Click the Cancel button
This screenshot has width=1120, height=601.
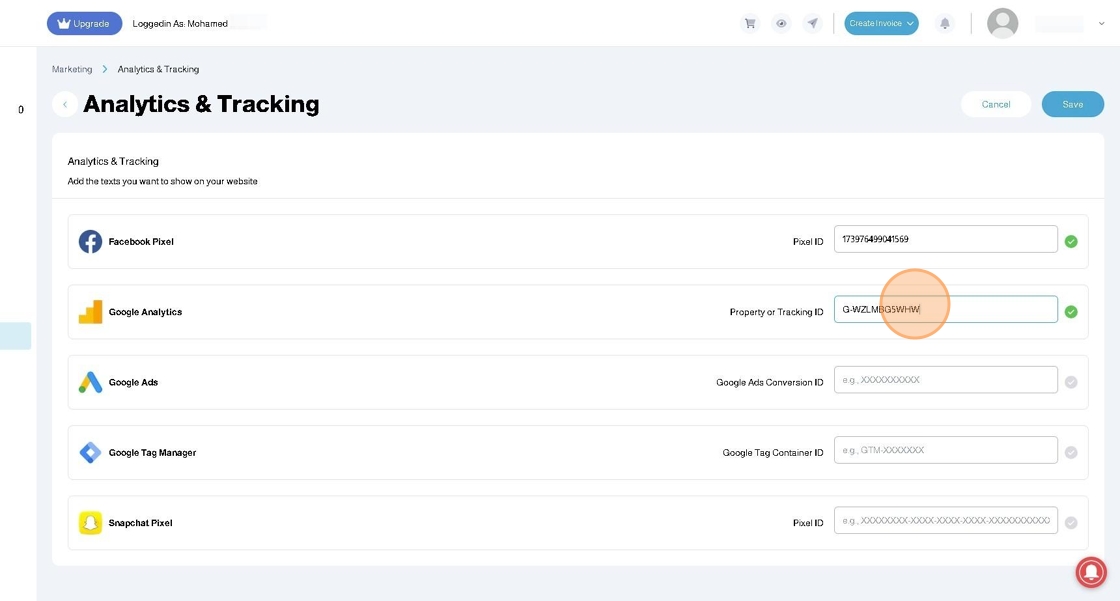[x=996, y=104]
